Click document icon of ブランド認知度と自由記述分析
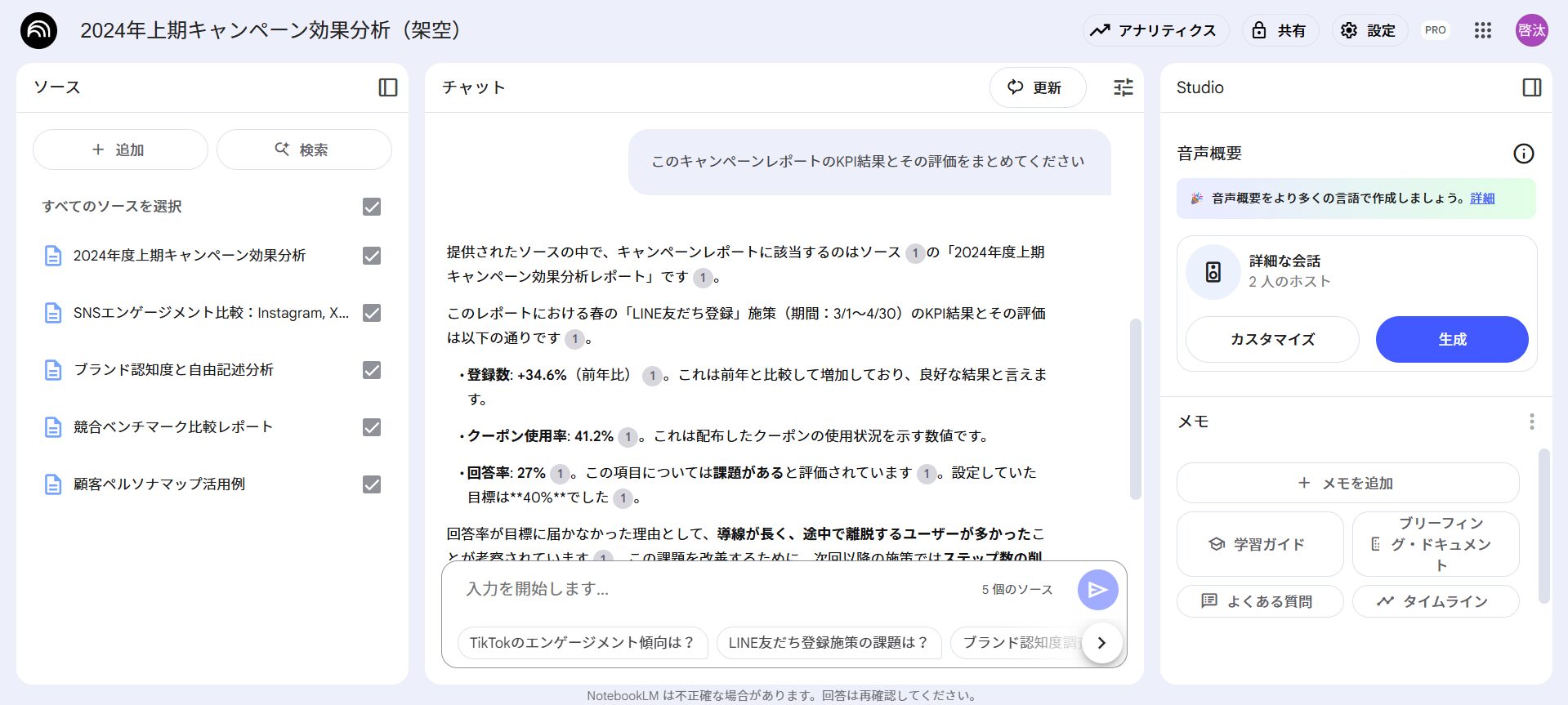 (x=53, y=370)
